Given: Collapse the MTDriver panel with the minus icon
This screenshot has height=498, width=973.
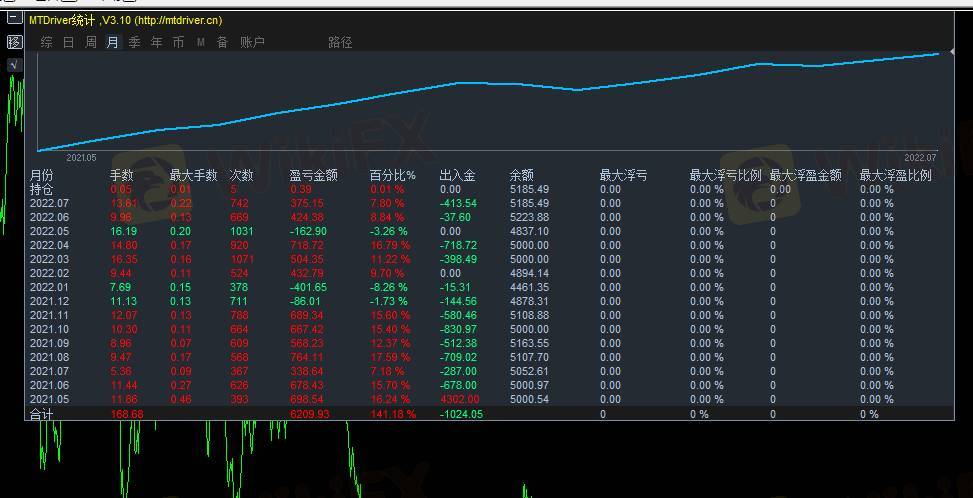Looking at the screenshot, I should [14, 18].
